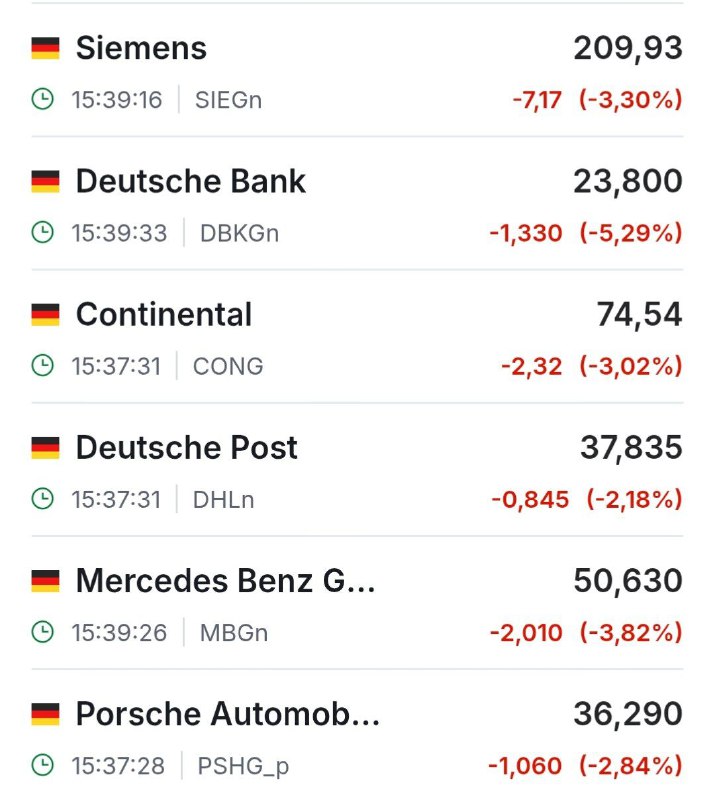Open the Deutsche Post listing

coord(357,469)
